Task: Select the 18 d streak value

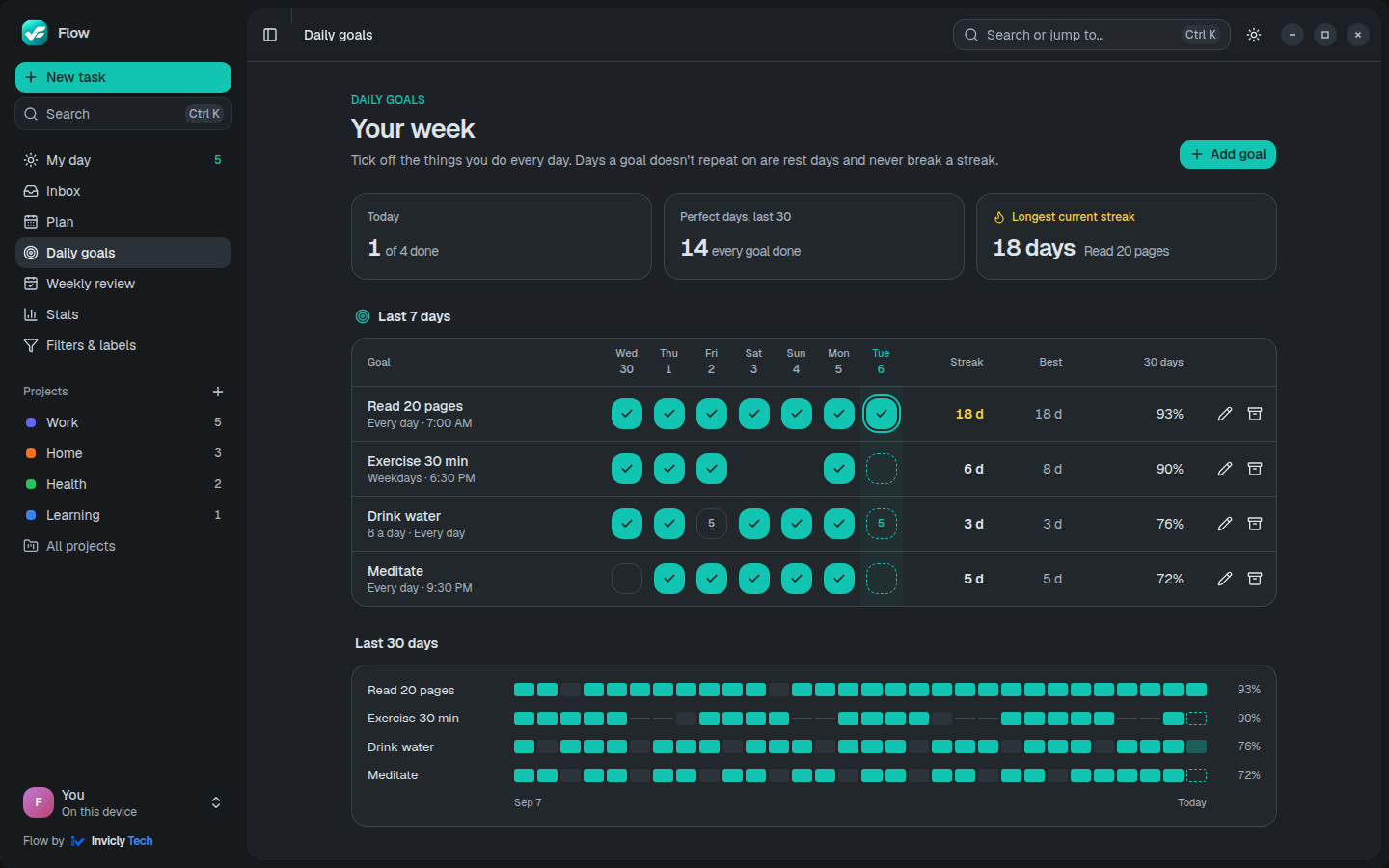Action: (x=969, y=414)
